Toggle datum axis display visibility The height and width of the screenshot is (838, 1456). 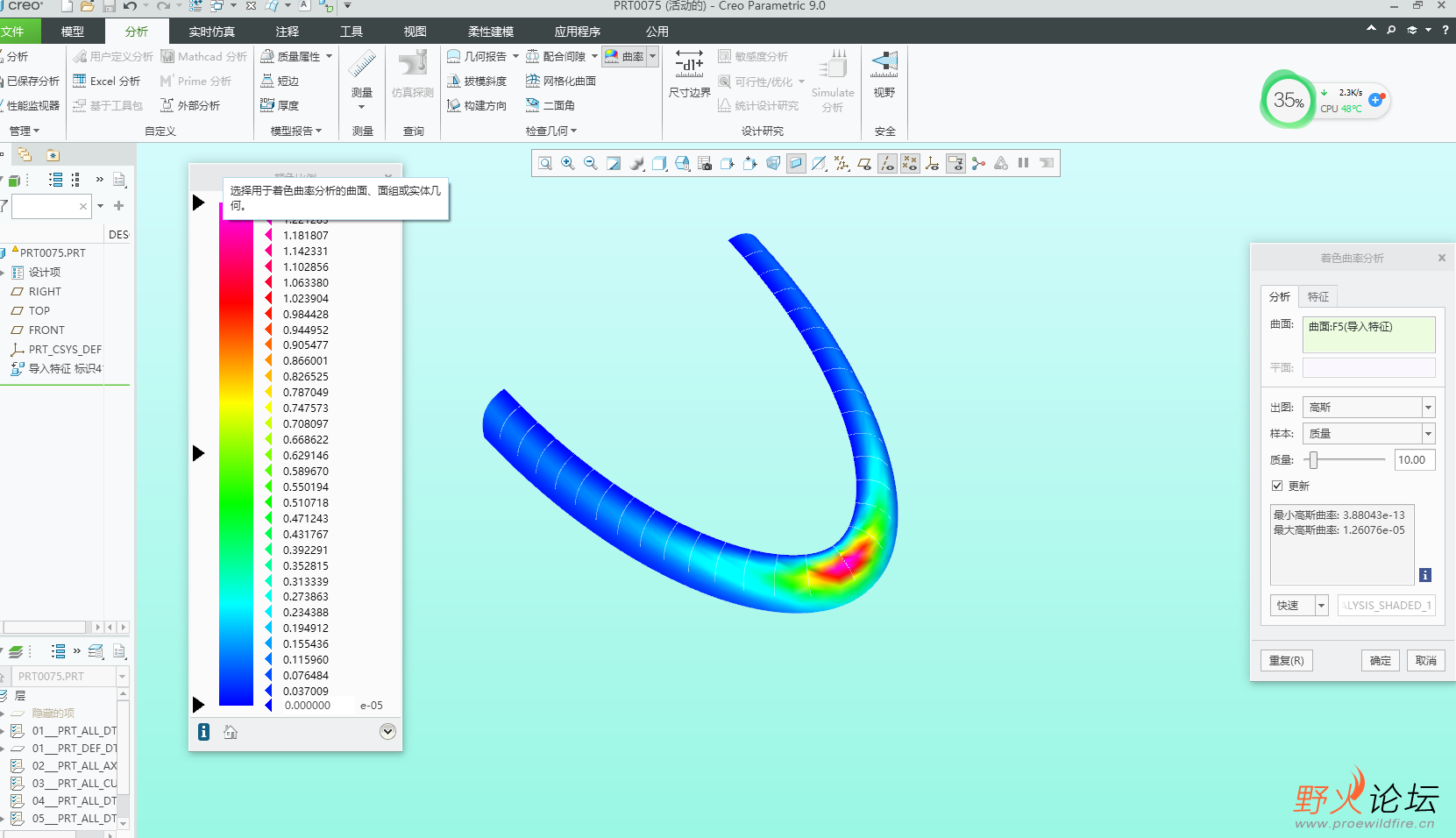pos(887,163)
